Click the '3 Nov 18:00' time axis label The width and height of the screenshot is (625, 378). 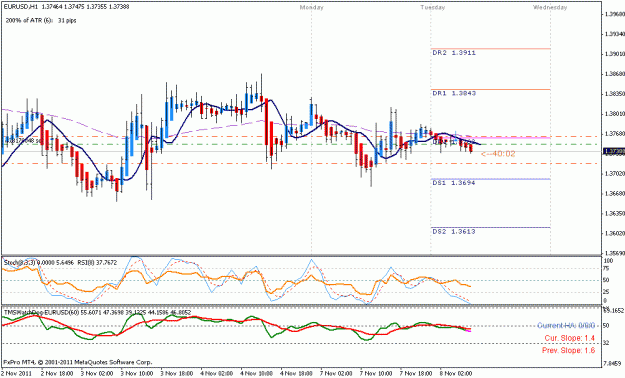pos(177,374)
